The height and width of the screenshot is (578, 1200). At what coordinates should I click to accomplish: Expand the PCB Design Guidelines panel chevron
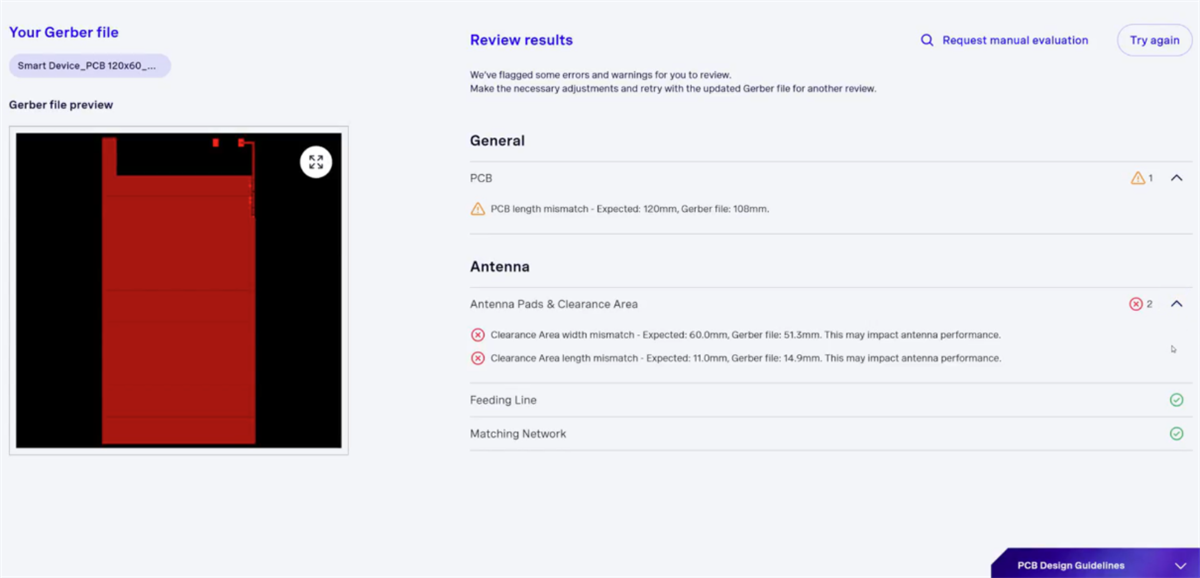tap(1181, 565)
